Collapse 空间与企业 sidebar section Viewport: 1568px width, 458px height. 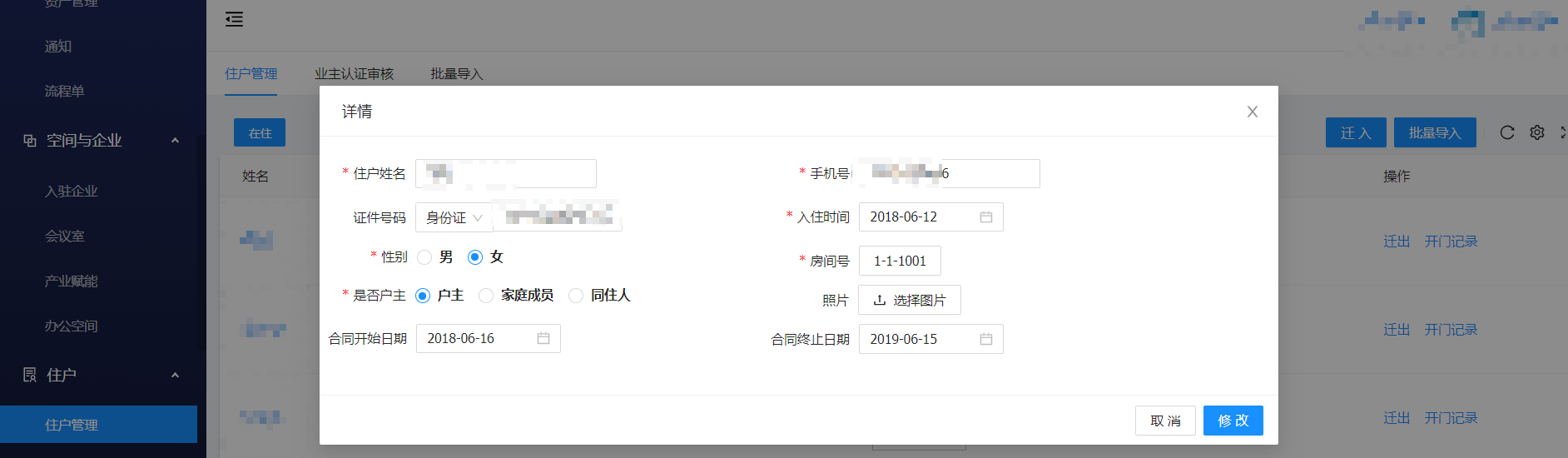tap(175, 141)
